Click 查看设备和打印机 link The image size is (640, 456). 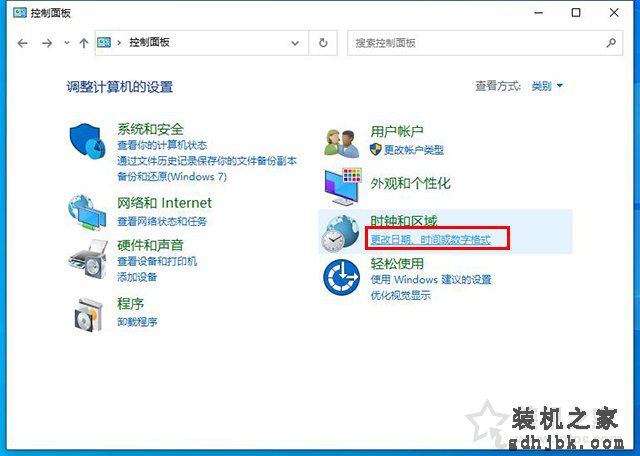[x=157, y=261]
